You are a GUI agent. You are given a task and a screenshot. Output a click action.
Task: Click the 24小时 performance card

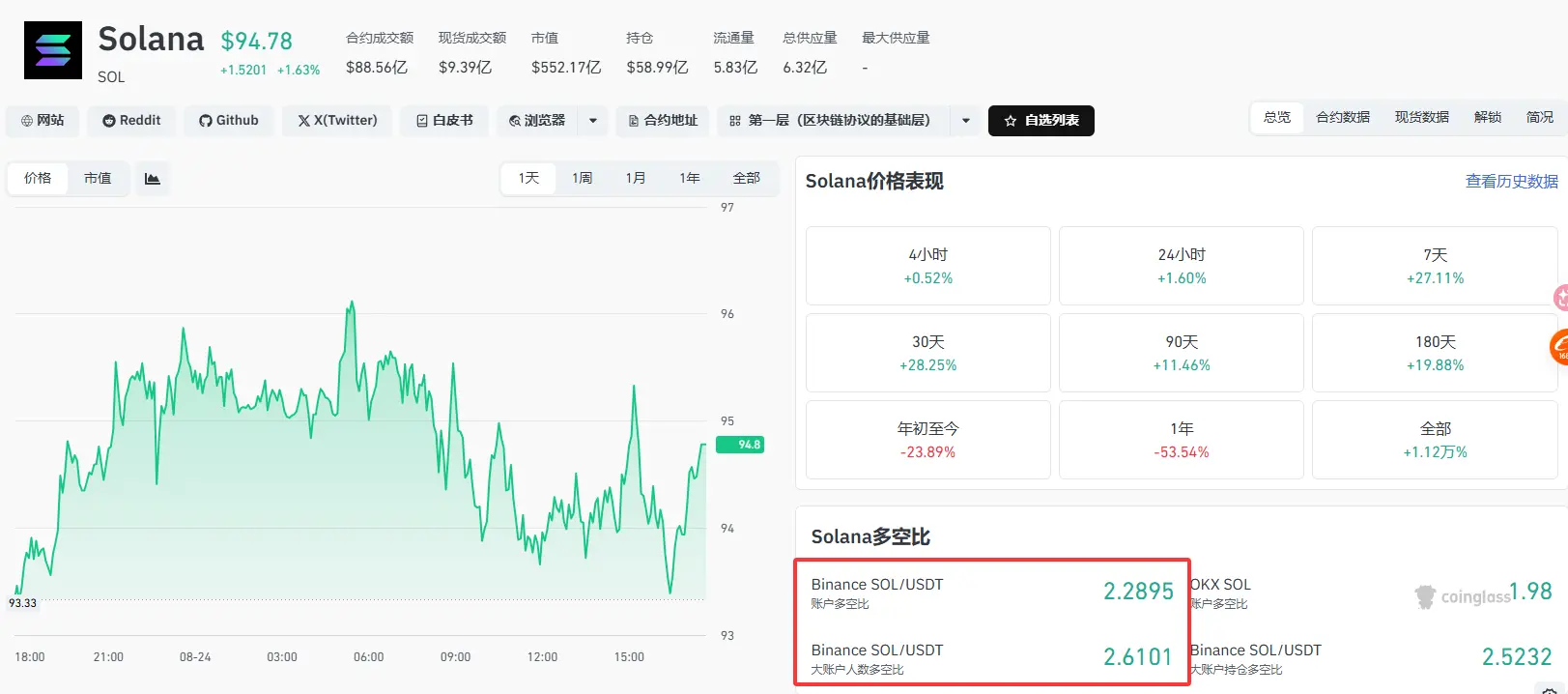tap(1182, 266)
